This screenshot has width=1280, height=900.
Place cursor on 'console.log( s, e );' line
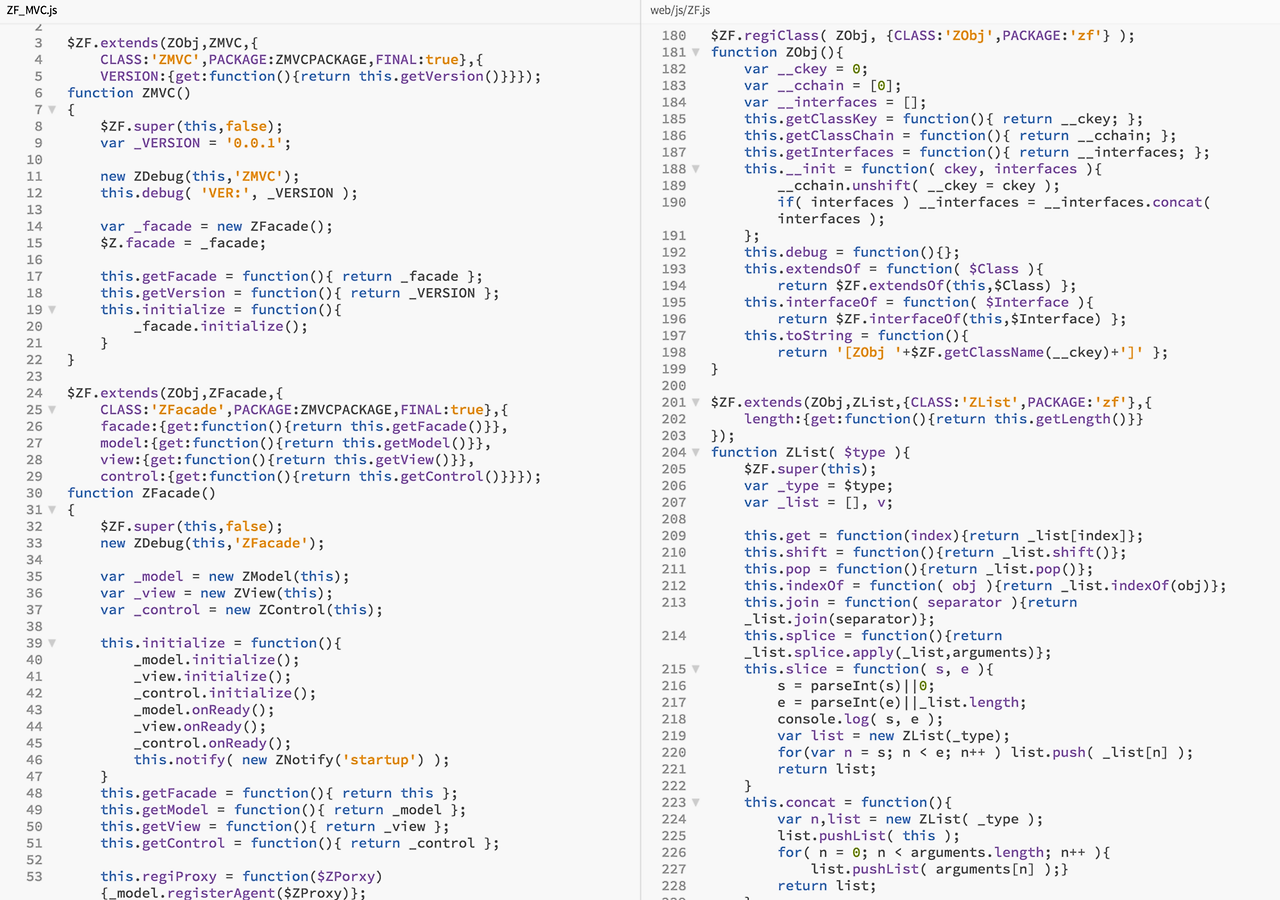860,719
